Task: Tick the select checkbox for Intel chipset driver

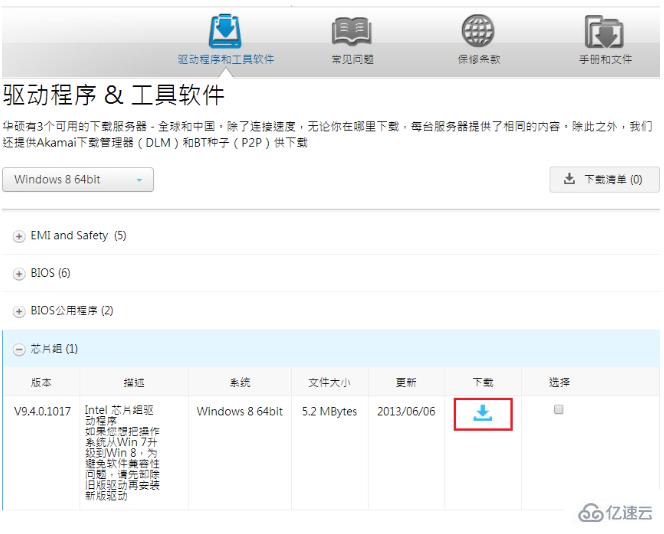Action: tap(559, 409)
